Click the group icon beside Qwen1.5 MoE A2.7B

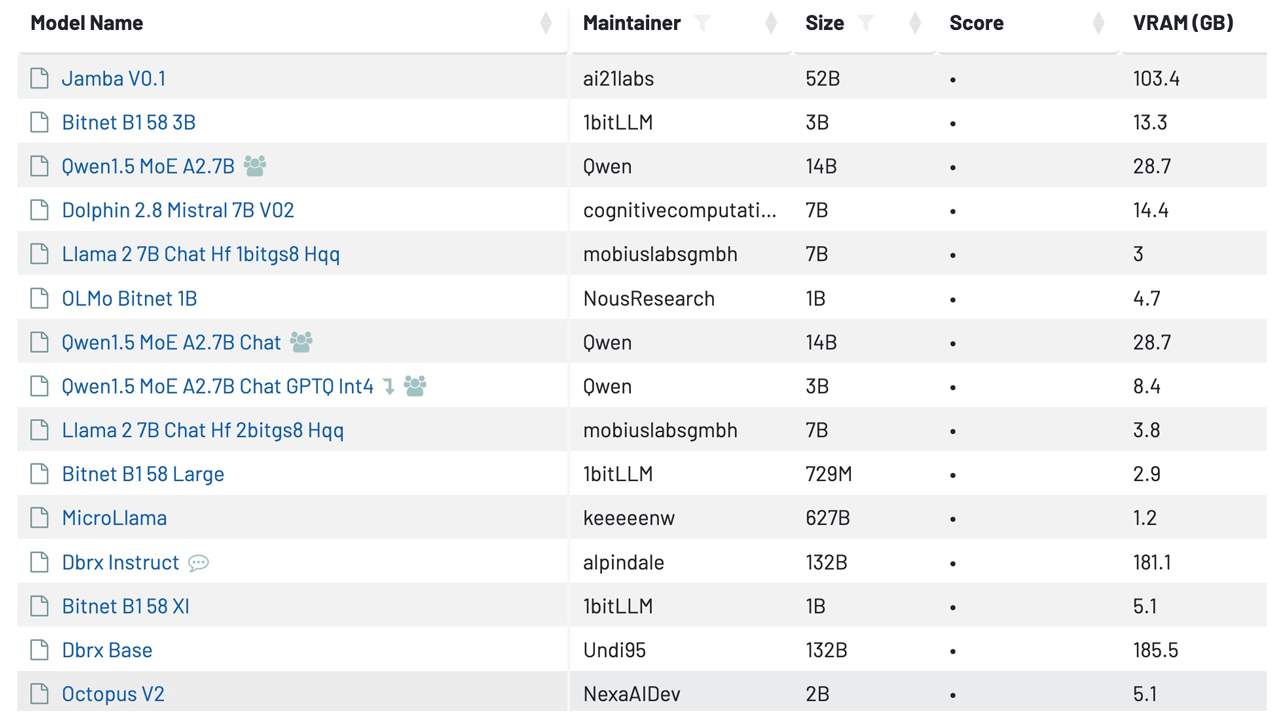pos(255,166)
